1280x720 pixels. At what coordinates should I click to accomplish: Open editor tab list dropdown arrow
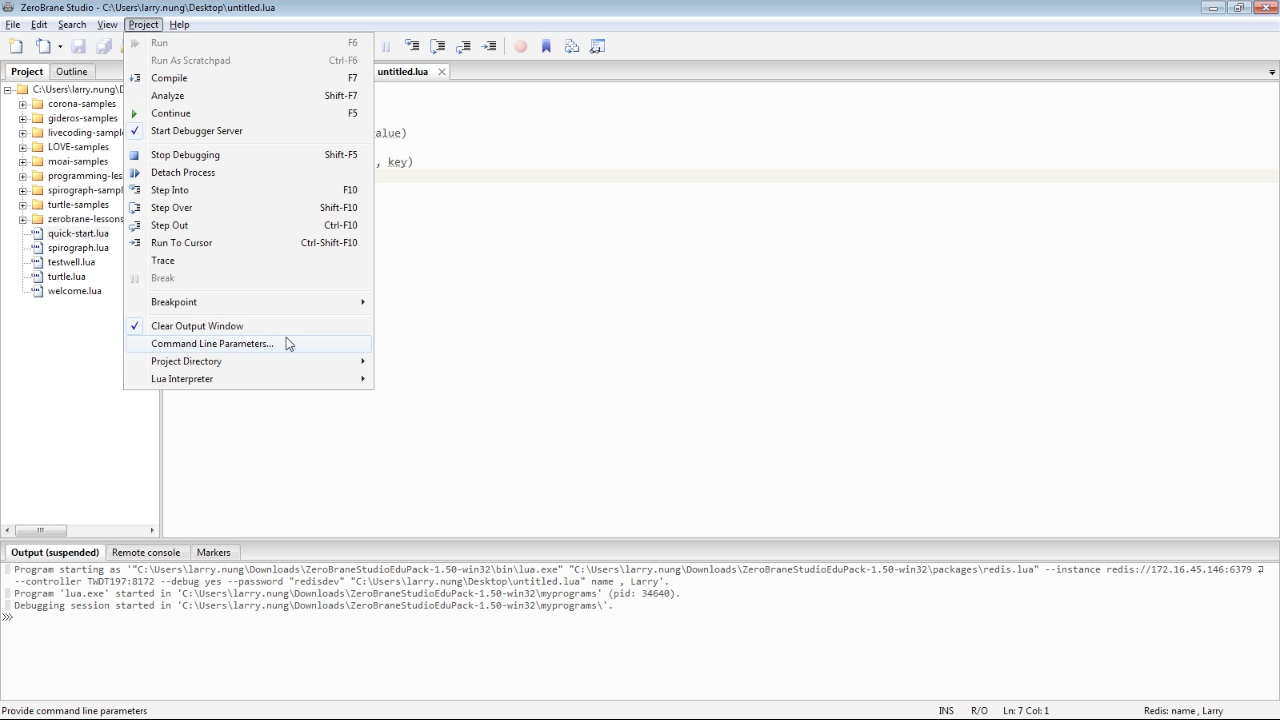(x=1272, y=72)
